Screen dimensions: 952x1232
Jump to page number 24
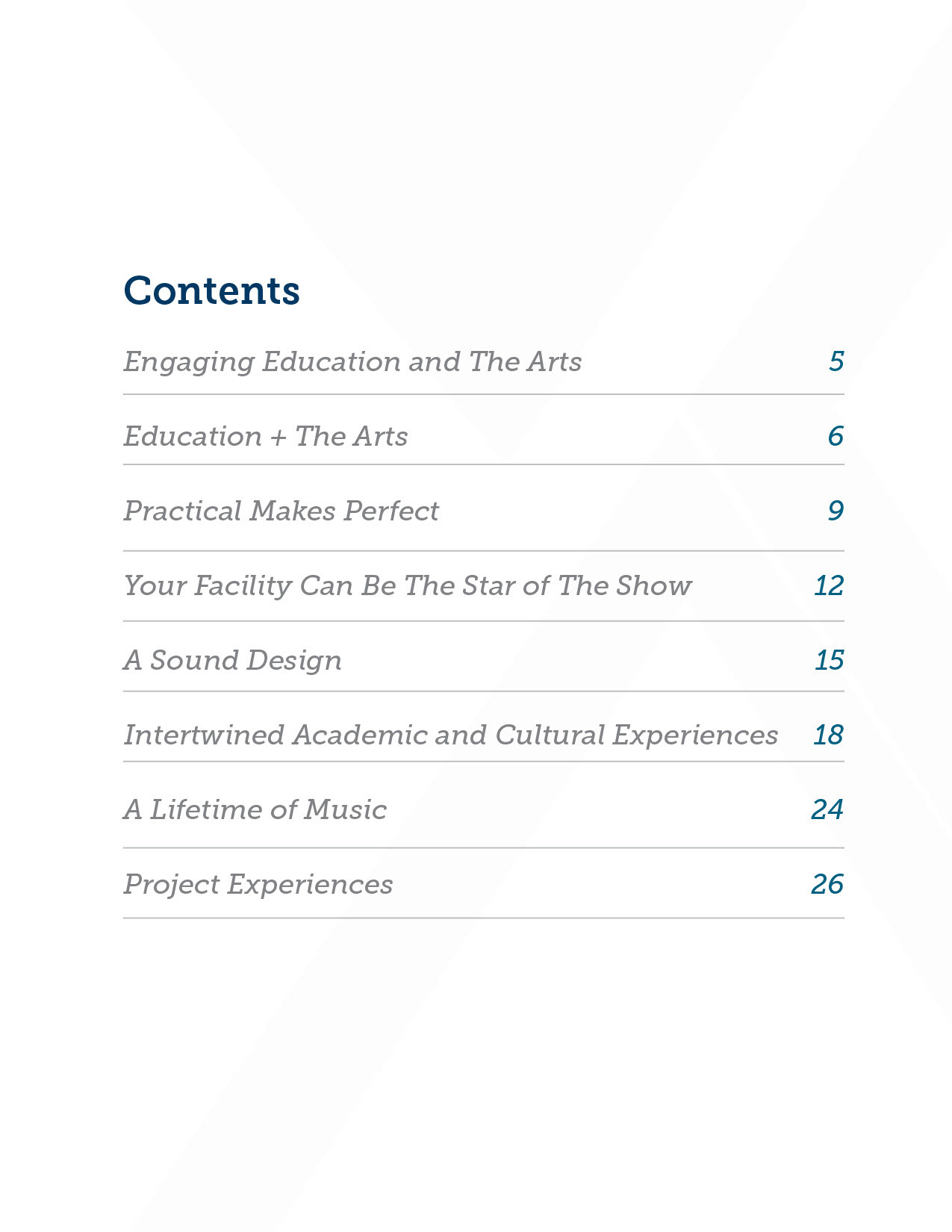[x=827, y=809]
